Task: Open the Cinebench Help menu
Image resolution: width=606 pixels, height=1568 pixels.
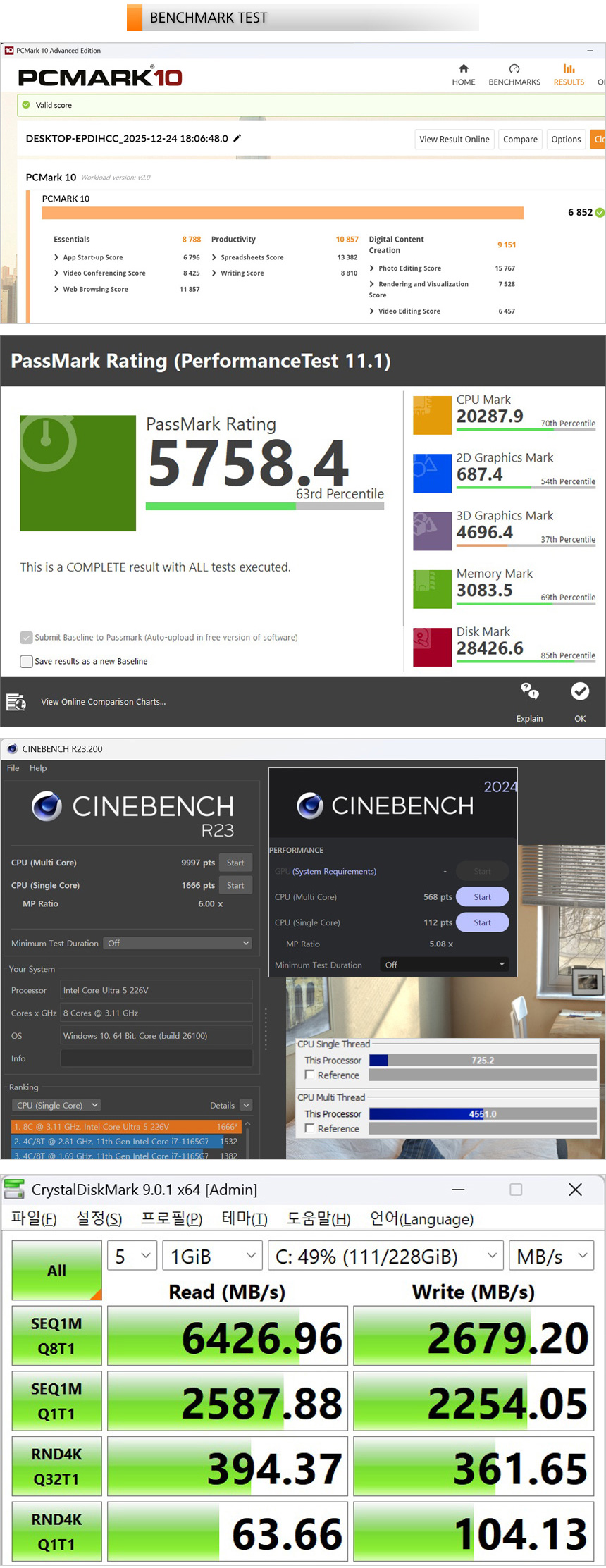Action: [38, 768]
